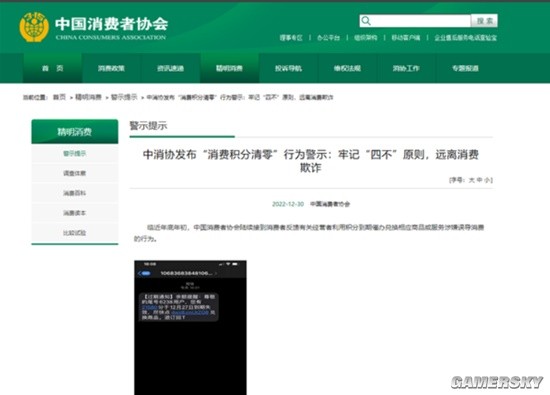Open 消费政策 navigation menu item

(x=111, y=68)
